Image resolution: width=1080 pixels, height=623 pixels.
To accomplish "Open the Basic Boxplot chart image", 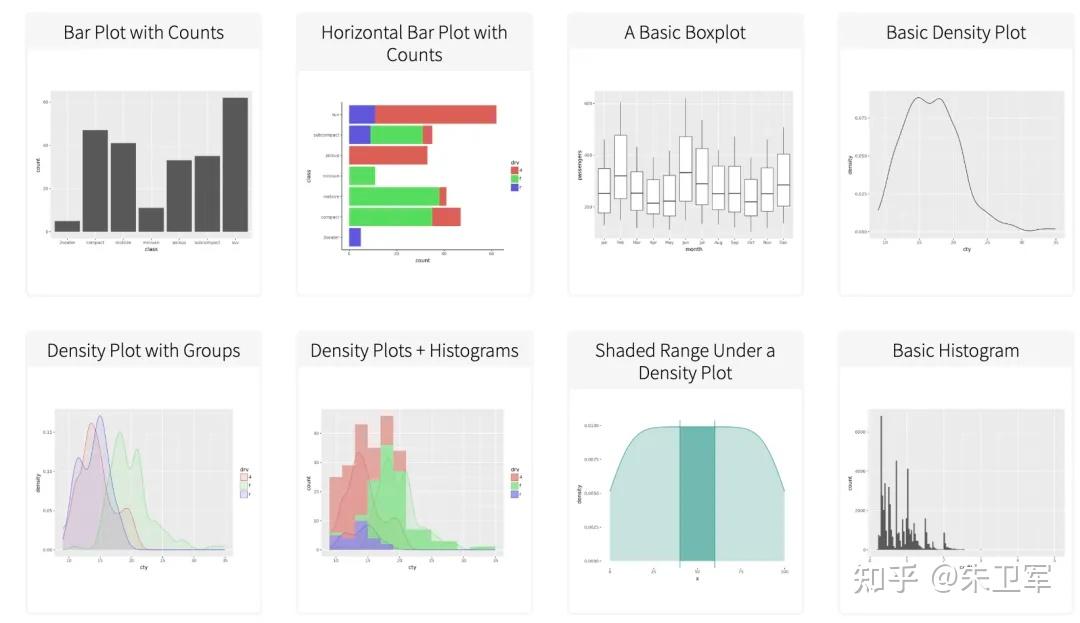I will point(685,171).
